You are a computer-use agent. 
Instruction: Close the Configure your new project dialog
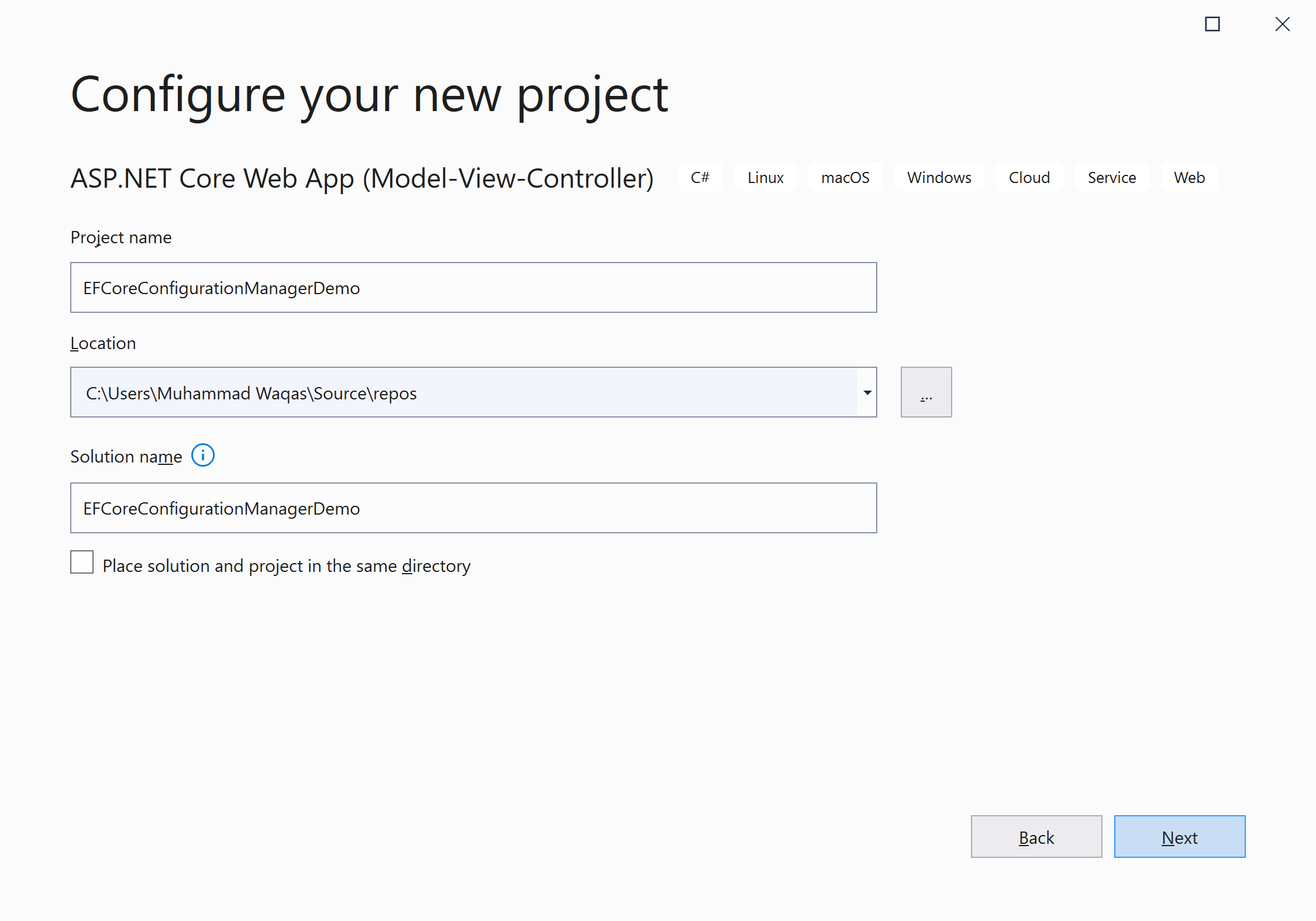click(x=1282, y=25)
